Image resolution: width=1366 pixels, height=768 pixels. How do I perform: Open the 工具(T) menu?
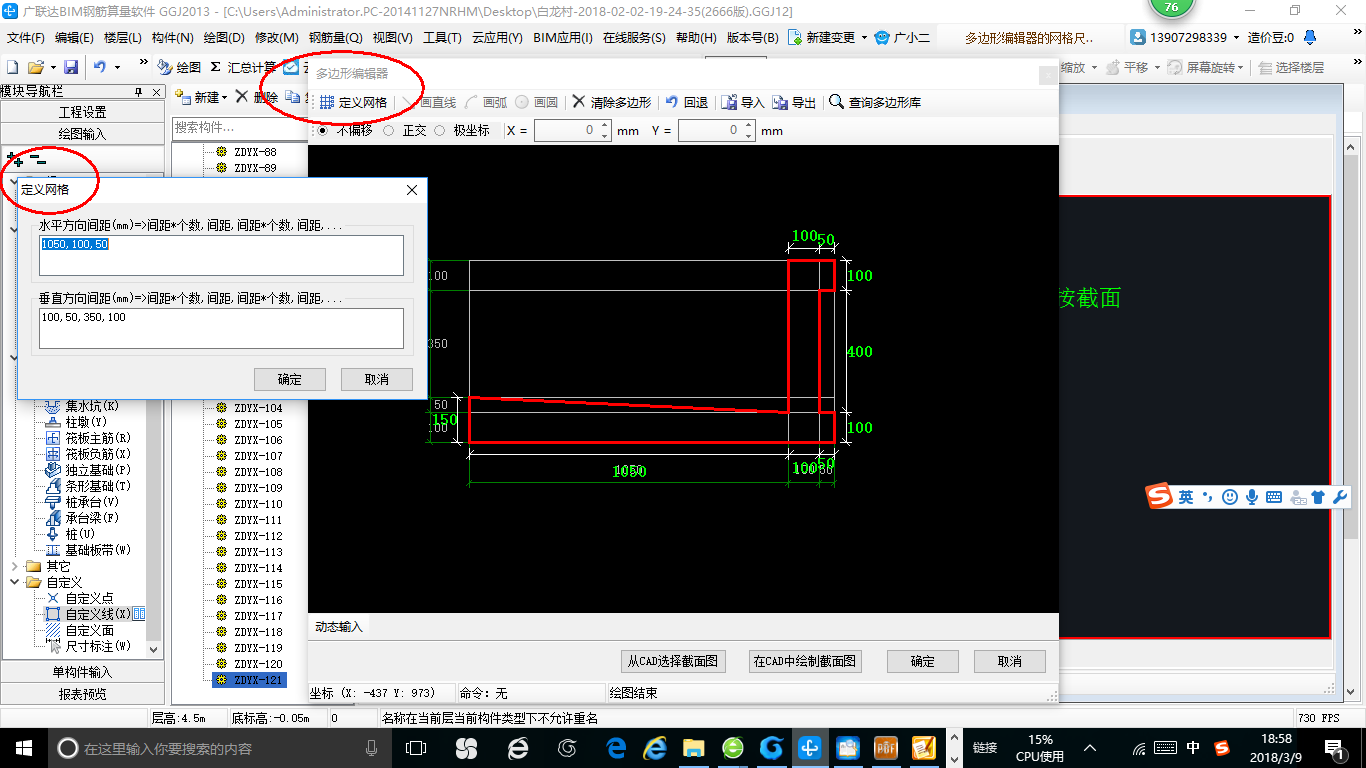click(x=442, y=37)
